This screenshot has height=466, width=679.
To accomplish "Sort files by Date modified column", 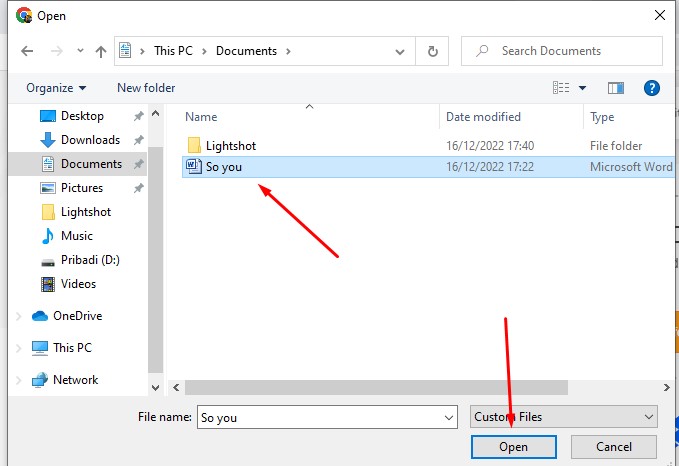I will [x=483, y=117].
